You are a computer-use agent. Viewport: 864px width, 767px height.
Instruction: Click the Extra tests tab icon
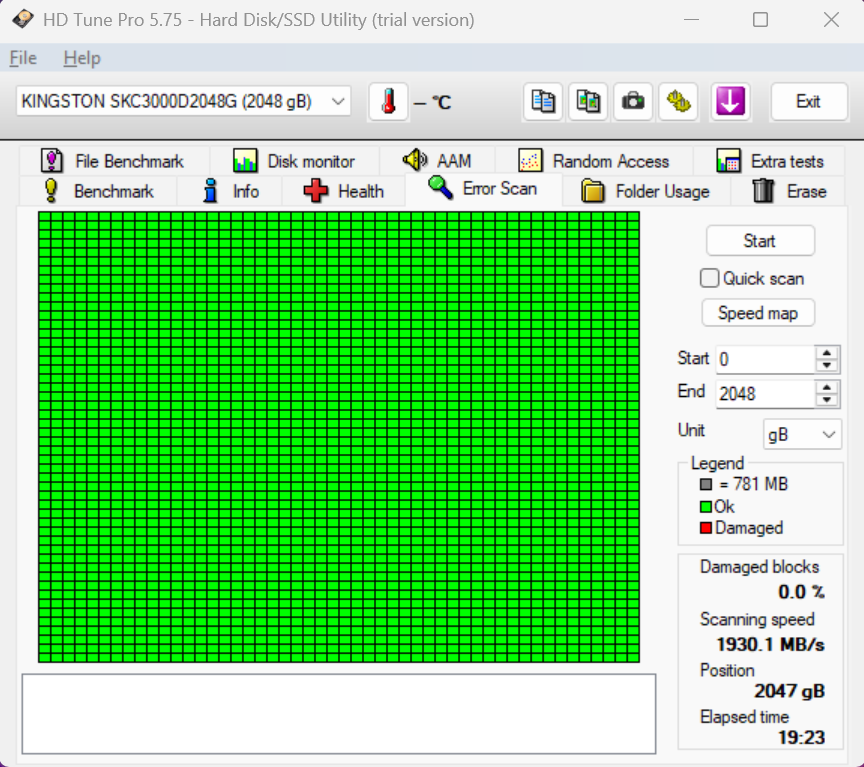click(x=728, y=161)
